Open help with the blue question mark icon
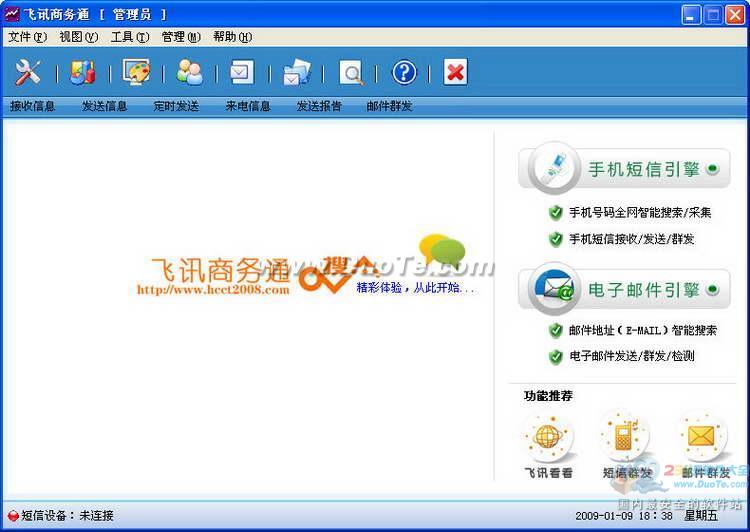 pyautogui.click(x=404, y=73)
